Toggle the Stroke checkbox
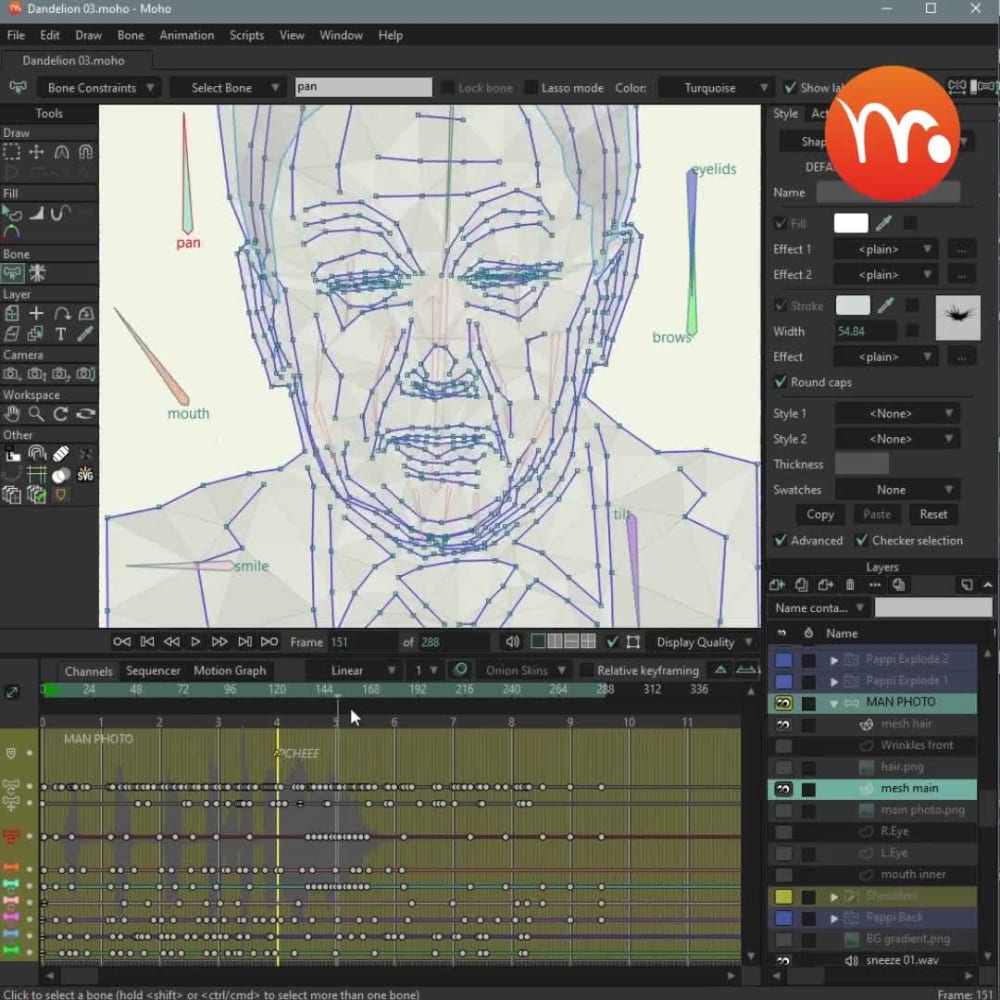1000x1000 pixels. coord(780,305)
